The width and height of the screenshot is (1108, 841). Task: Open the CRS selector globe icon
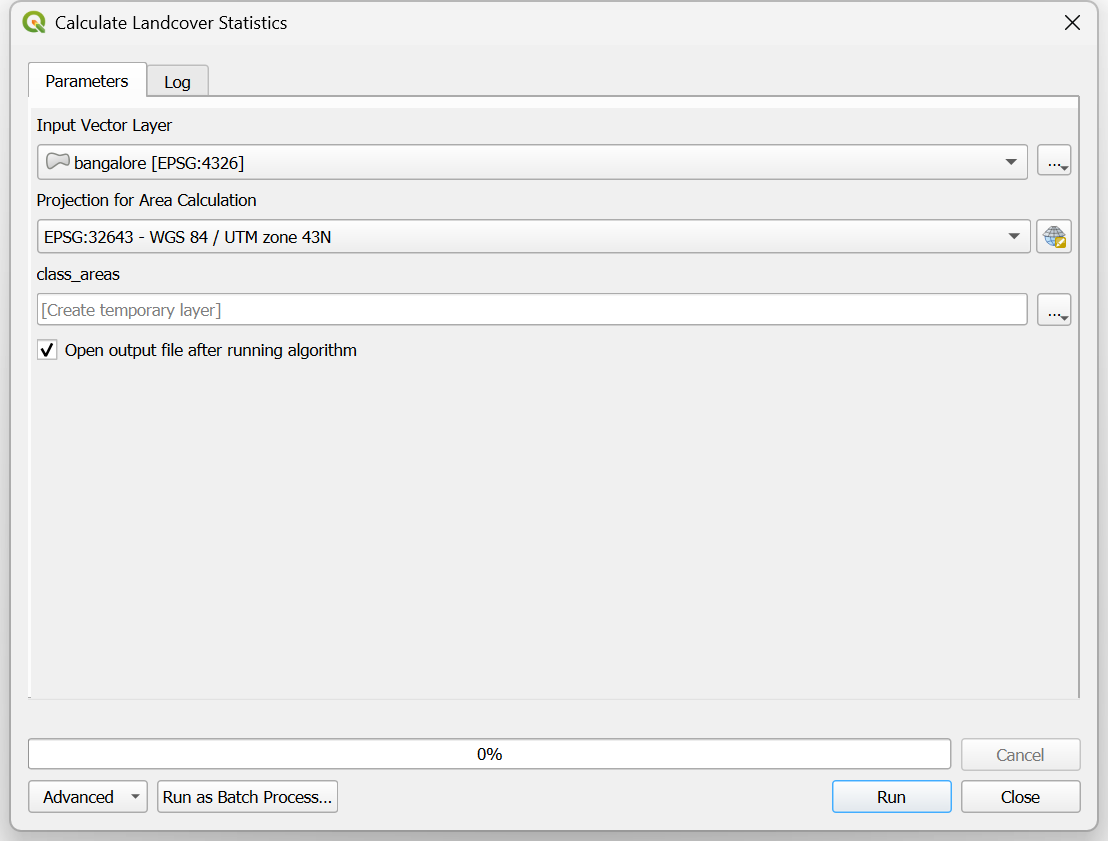click(x=1054, y=237)
